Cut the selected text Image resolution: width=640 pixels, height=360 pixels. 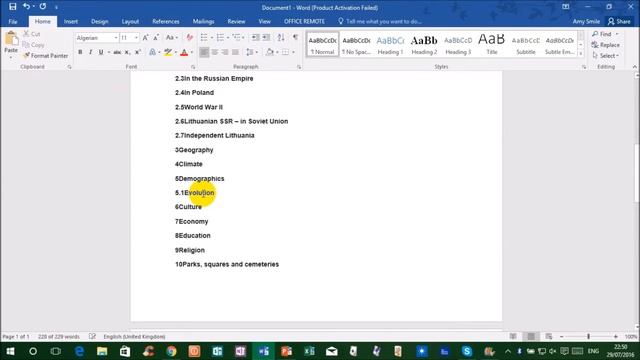pos(32,34)
